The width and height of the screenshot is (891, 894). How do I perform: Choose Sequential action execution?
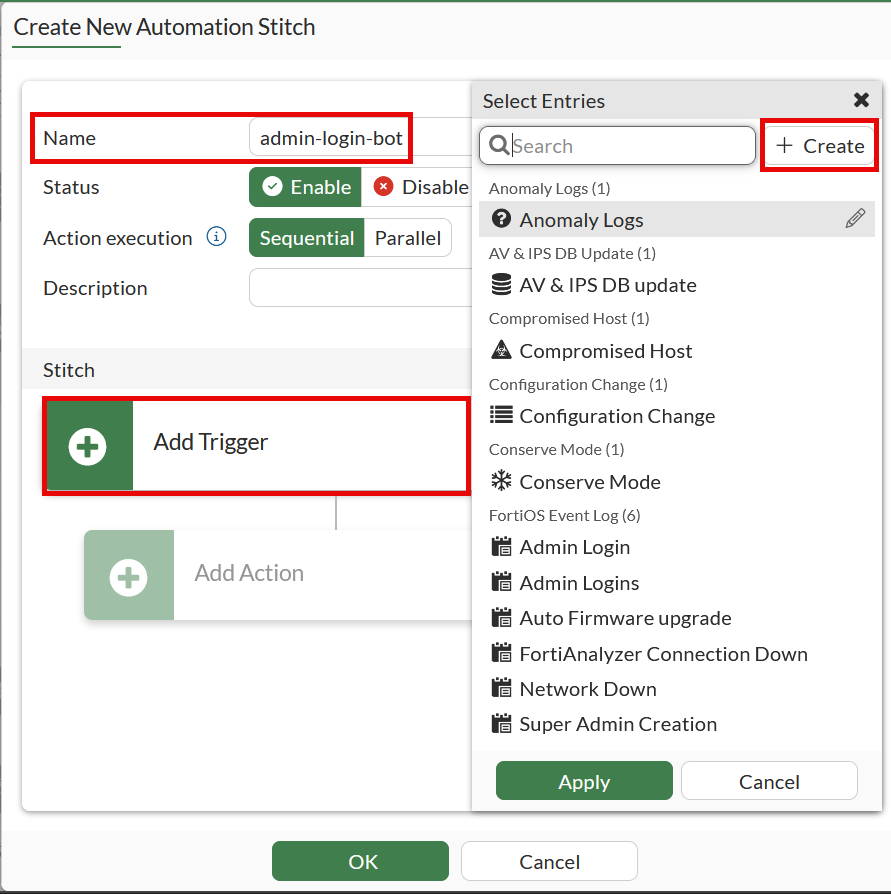(x=306, y=238)
